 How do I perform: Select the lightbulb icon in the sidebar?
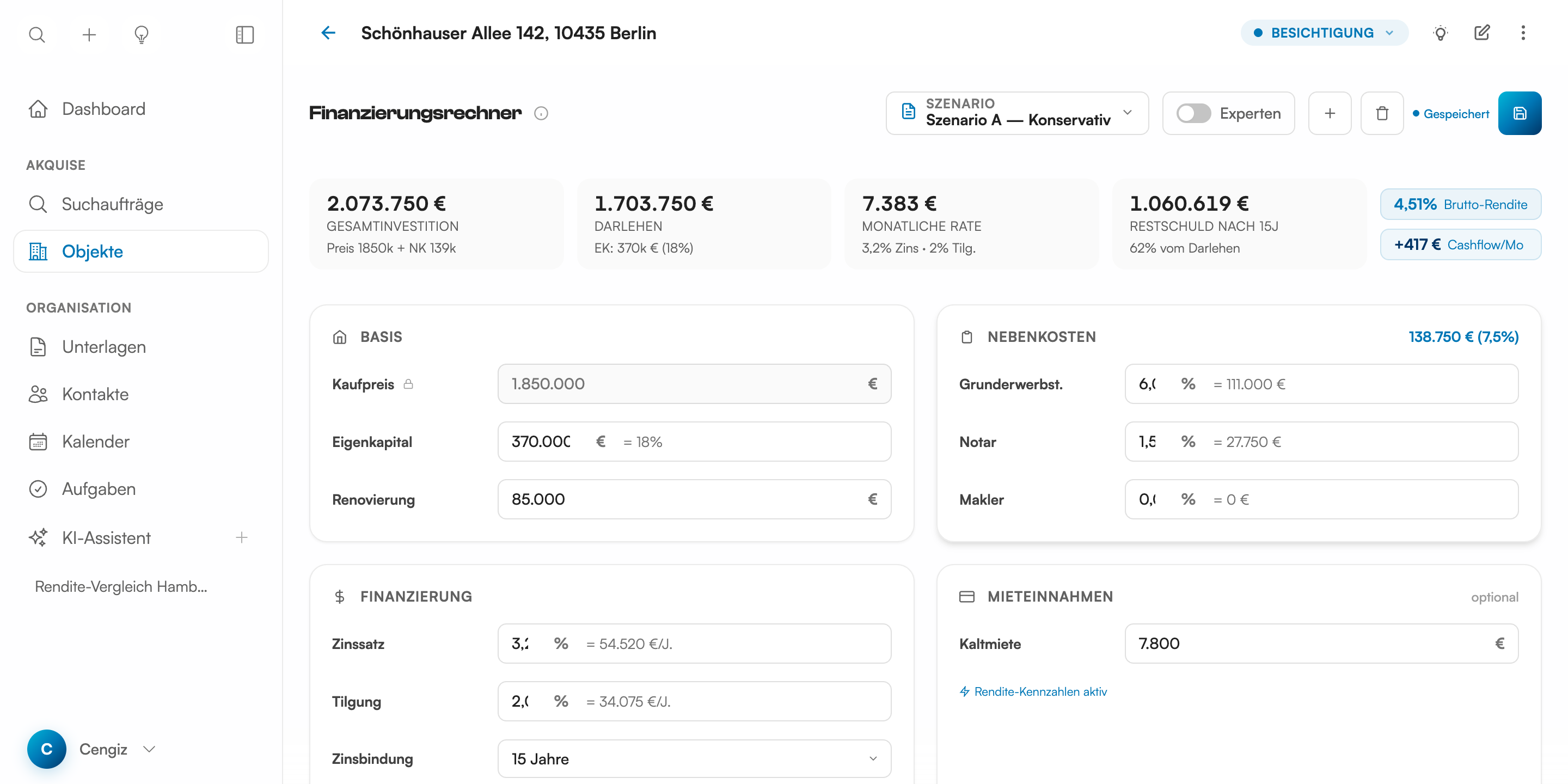coord(141,35)
